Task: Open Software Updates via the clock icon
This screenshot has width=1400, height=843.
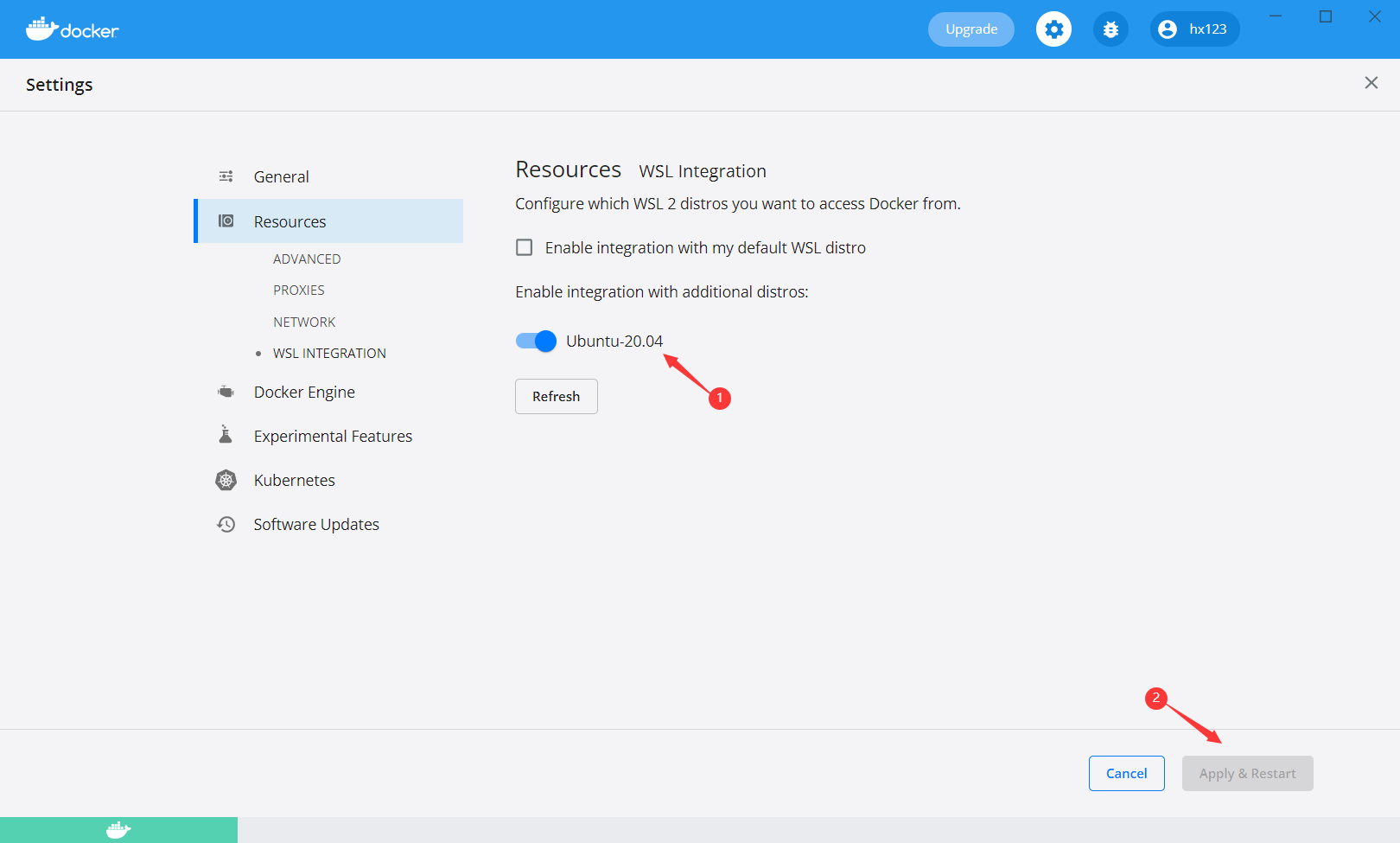Action: pyautogui.click(x=226, y=524)
